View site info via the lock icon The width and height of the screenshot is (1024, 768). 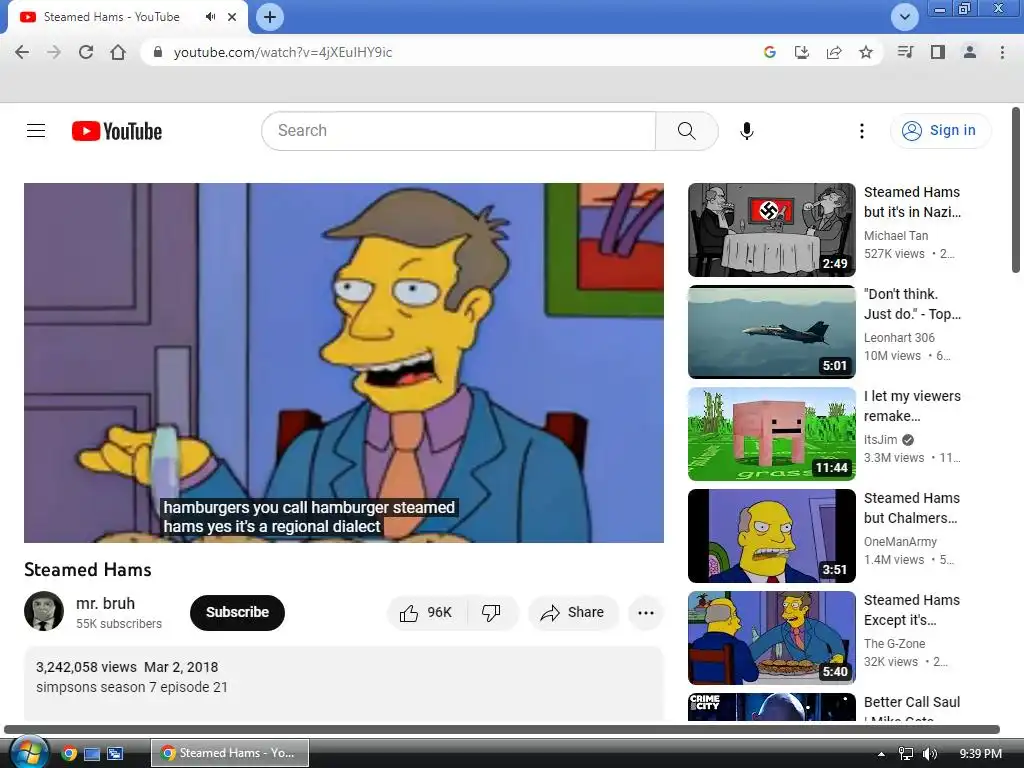point(157,52)
